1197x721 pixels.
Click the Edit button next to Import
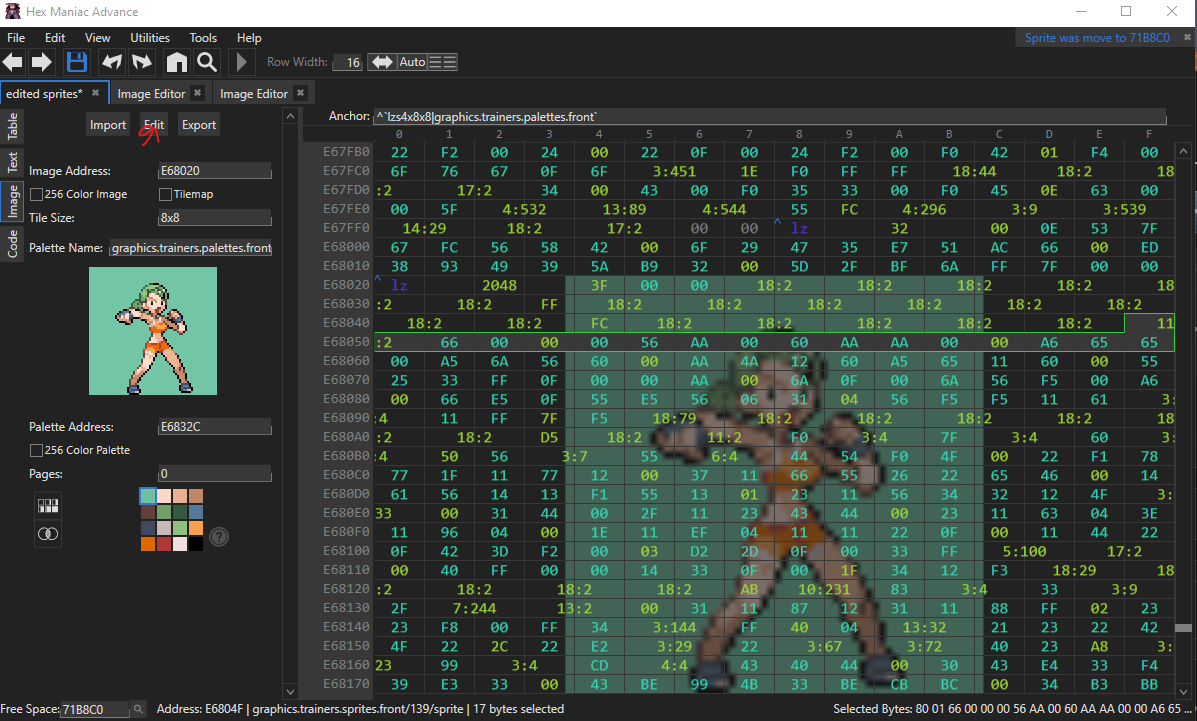[153, 124]
